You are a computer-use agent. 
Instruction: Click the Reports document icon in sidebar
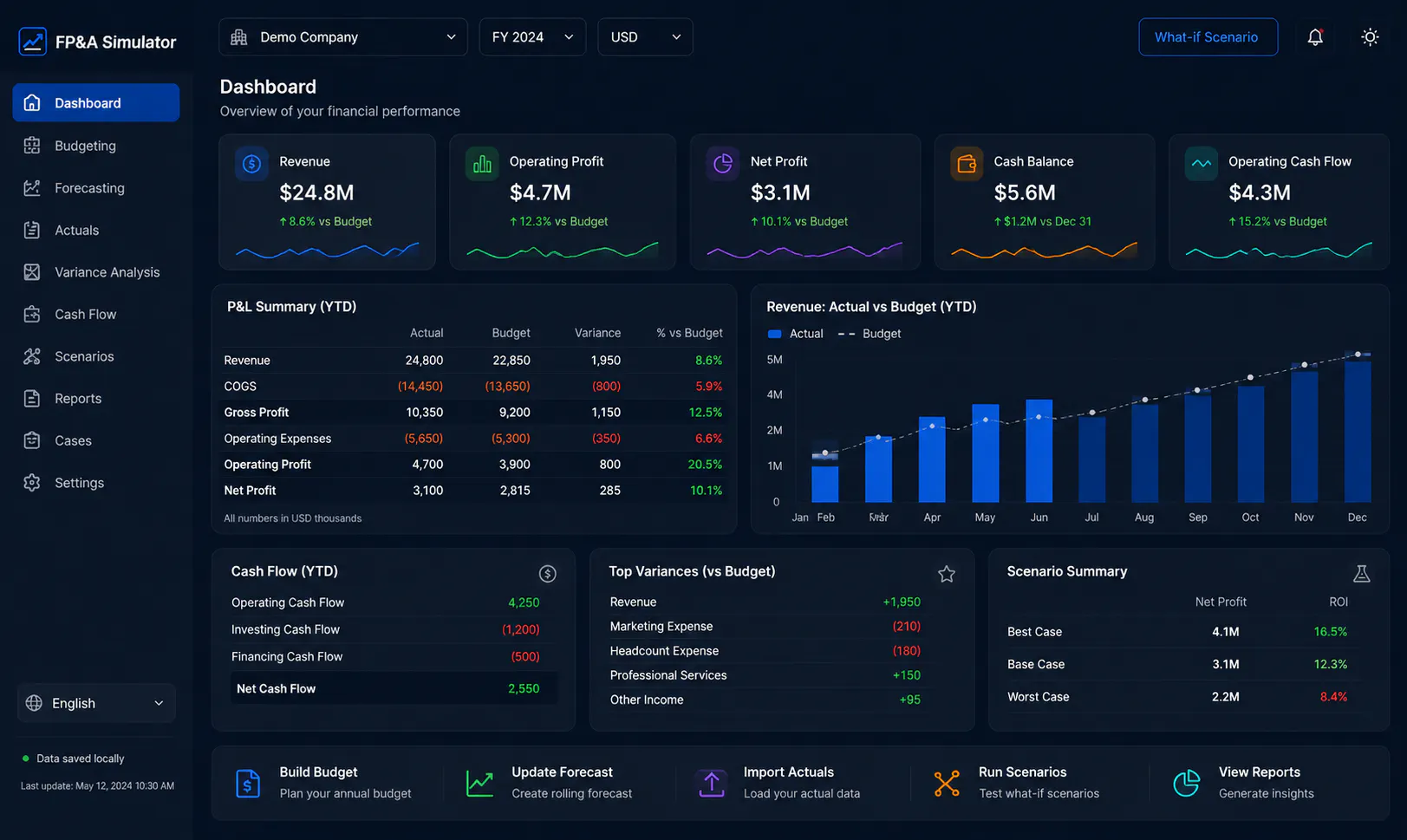click(32, 399)
